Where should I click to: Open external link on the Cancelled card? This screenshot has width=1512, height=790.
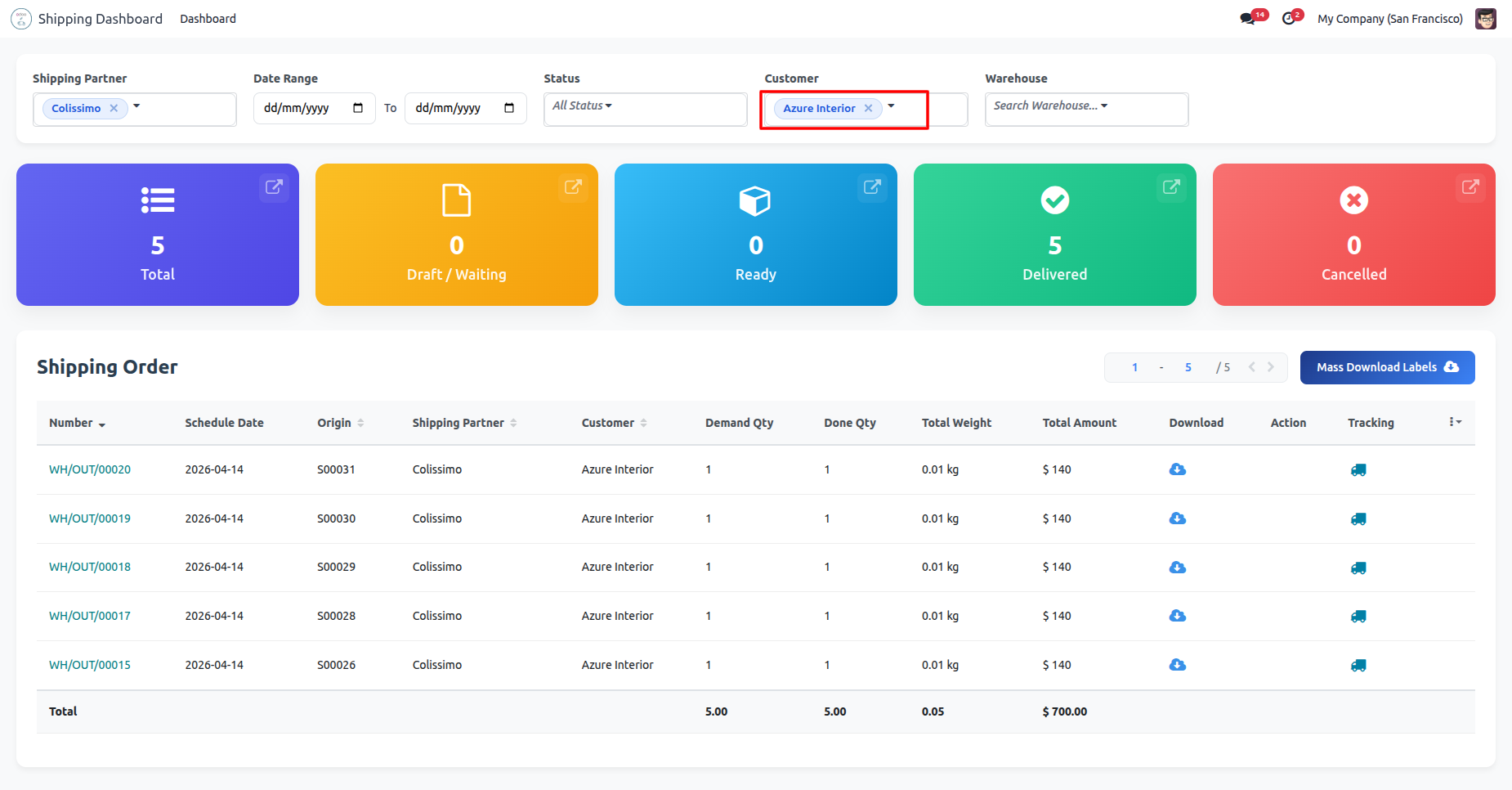click(1470, 187)
